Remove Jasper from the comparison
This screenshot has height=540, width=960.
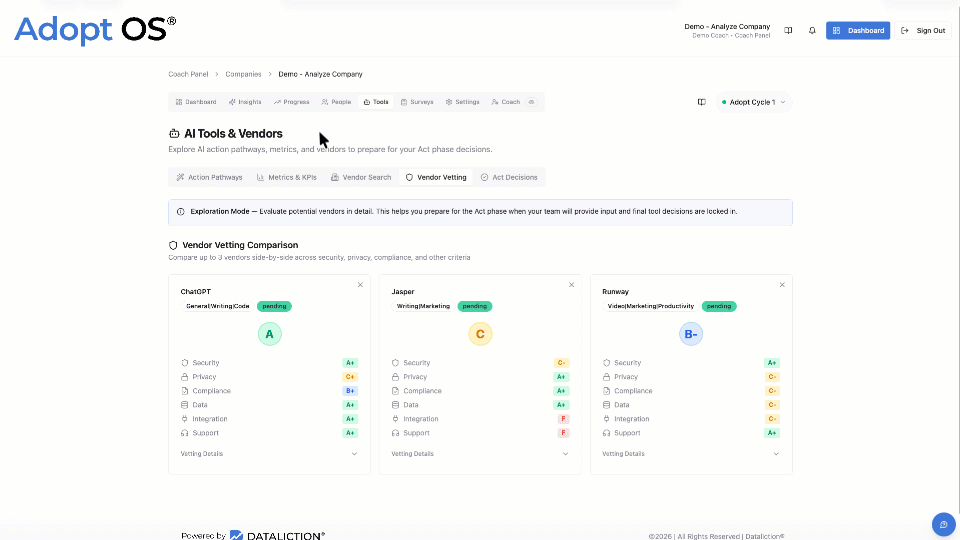pos(571,285)
